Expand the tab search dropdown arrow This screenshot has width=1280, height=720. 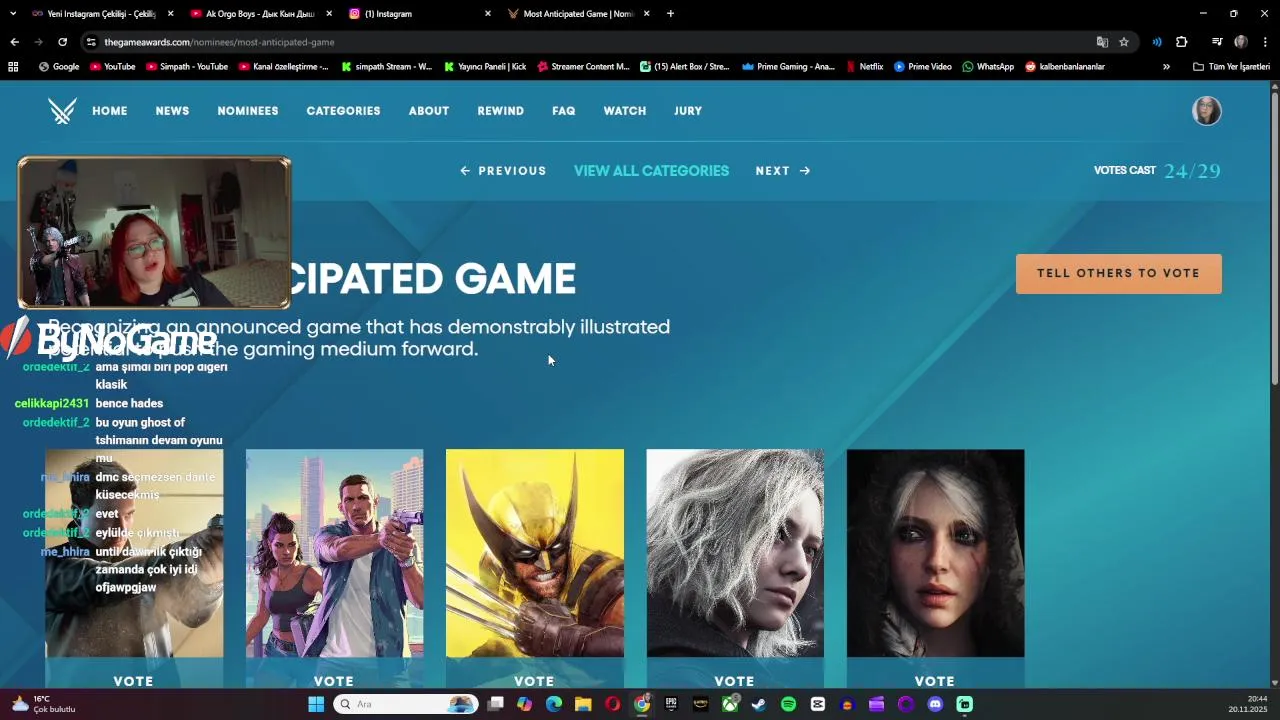13,14
